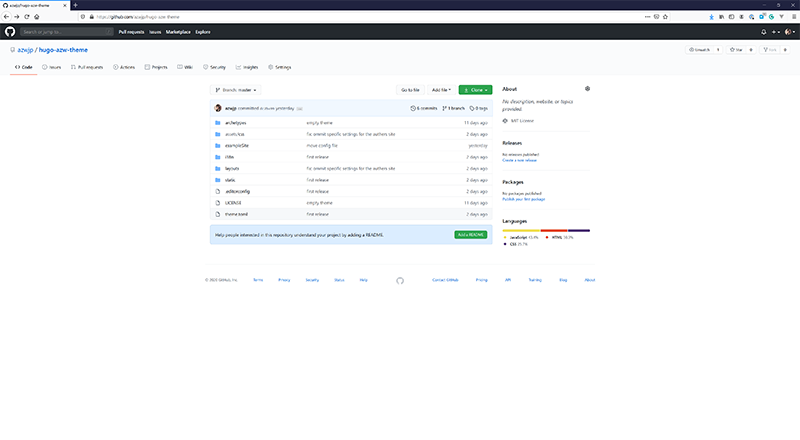Click the file icon for theme.toml

218,214
